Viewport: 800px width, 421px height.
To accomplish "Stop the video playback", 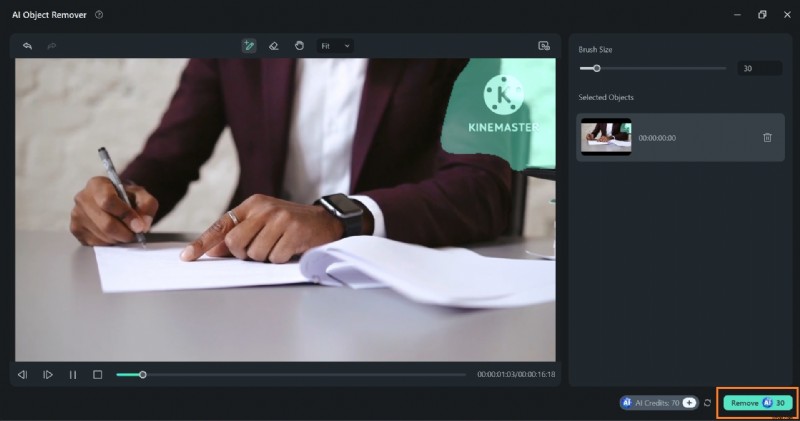I will 97,375.
